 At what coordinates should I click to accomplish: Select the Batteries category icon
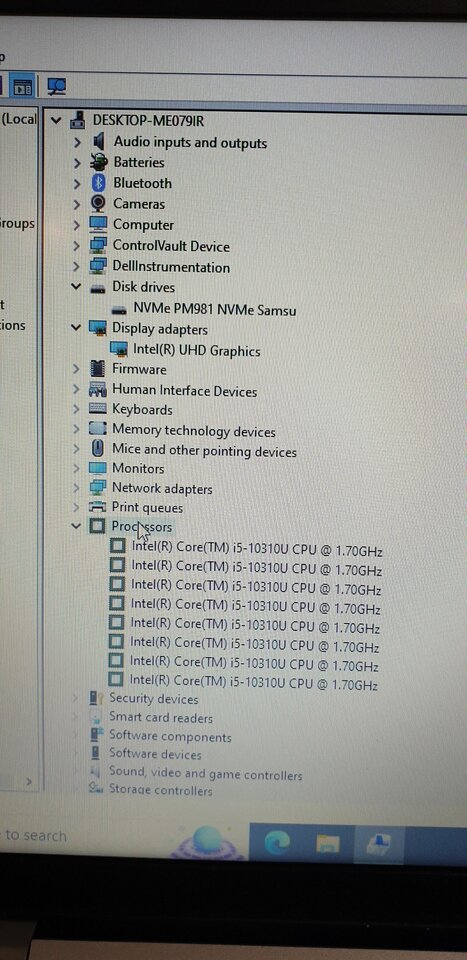click(98, 162)
